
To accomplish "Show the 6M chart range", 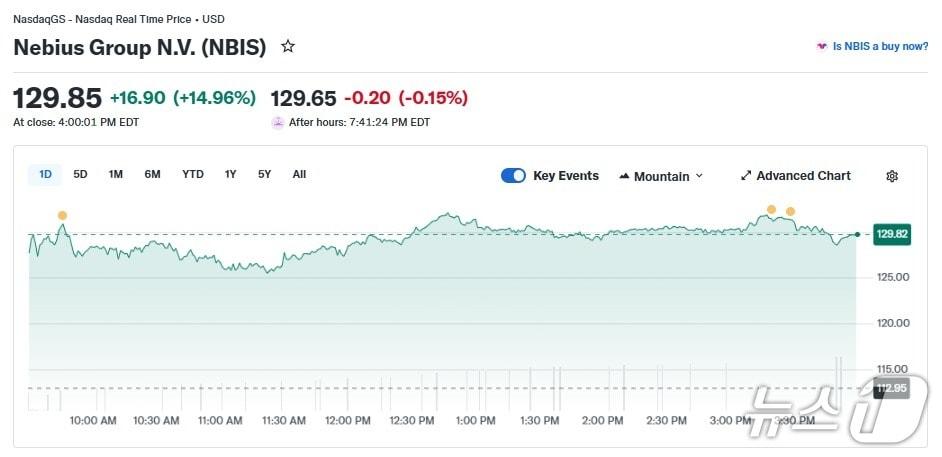I will coord(152,175).
